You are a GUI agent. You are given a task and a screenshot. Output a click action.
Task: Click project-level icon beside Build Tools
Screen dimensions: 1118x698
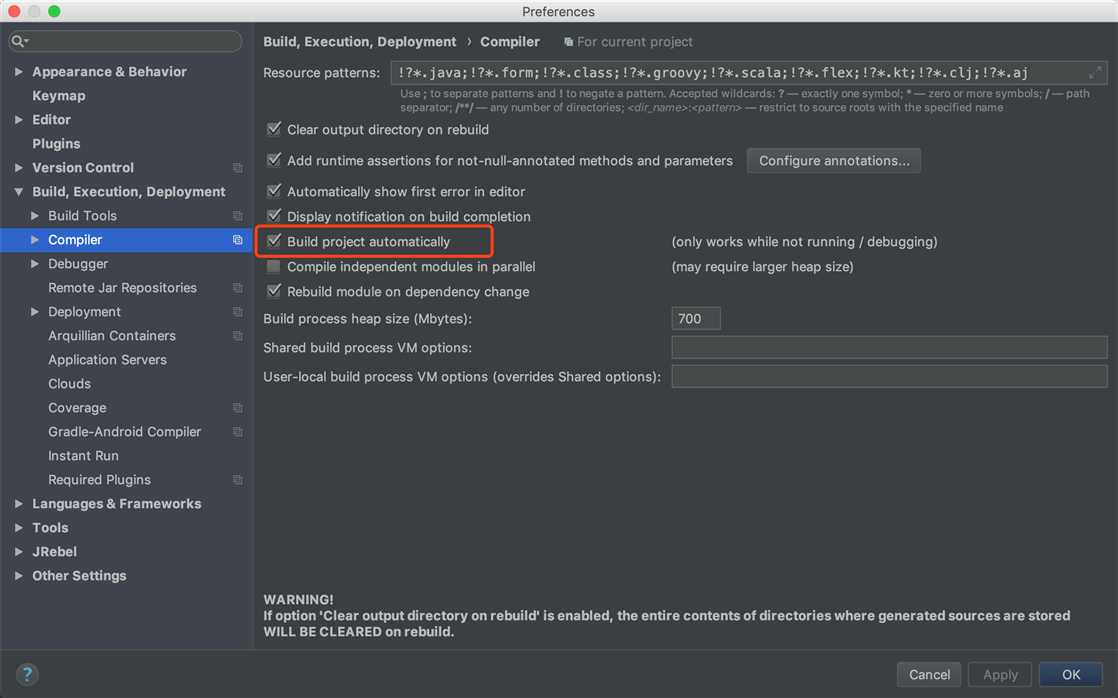(237, 215)
